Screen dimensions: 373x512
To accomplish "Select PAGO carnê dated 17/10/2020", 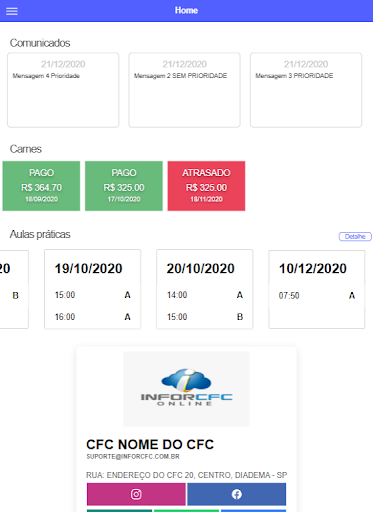I will pyautogui.click(x=124, y=186).
